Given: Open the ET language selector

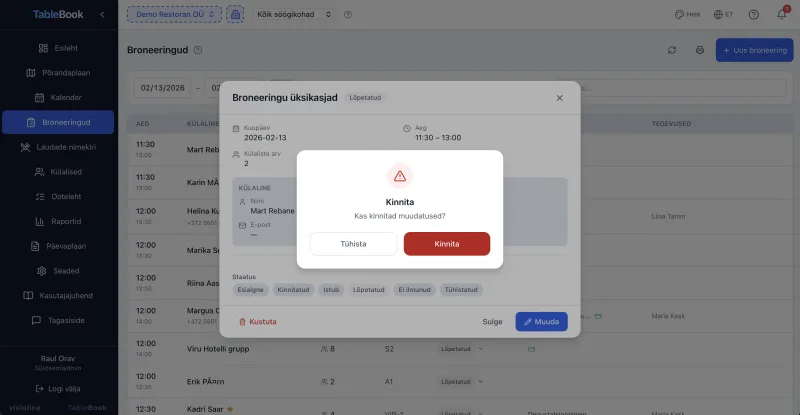Looking at the screenshot, I should [724, 15].
